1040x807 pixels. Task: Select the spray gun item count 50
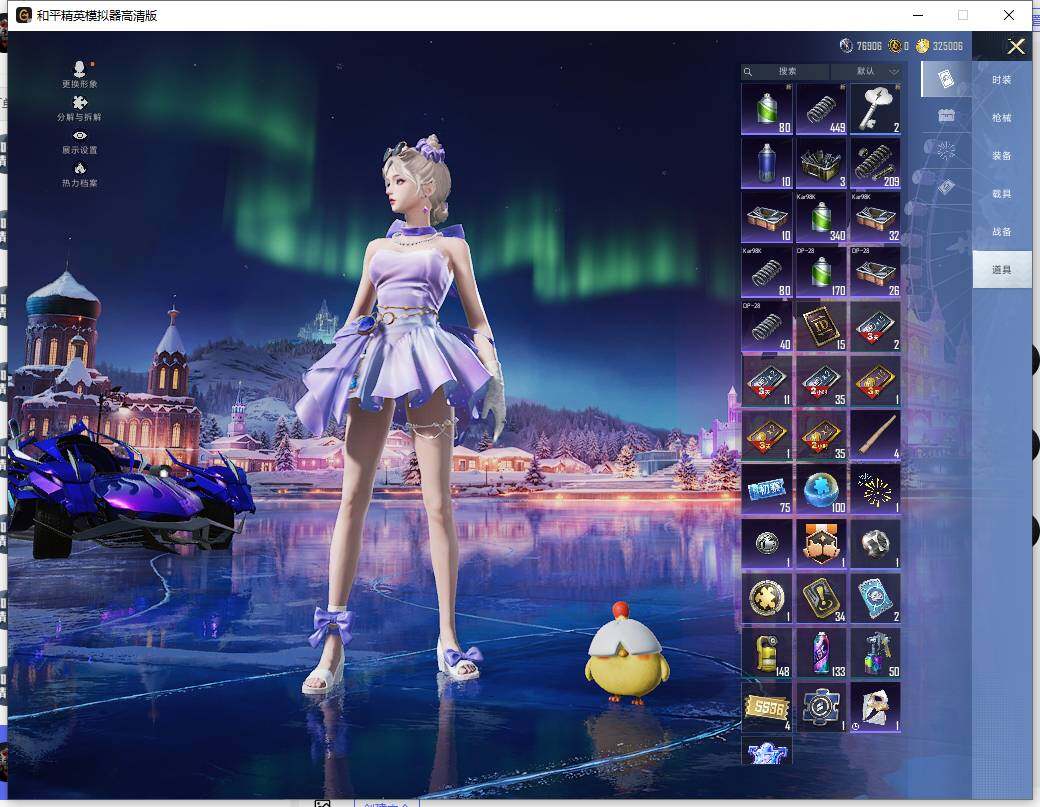876,652
